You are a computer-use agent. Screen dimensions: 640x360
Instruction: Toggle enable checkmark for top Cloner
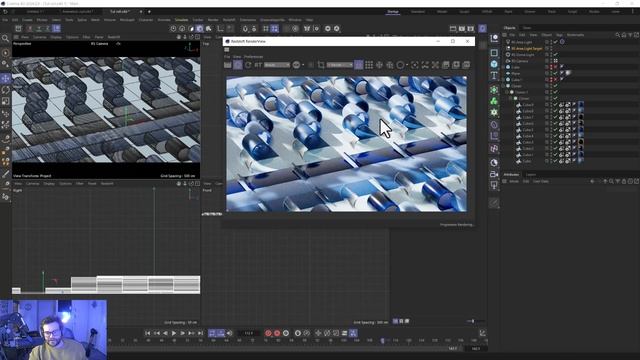tap(556, 86)
